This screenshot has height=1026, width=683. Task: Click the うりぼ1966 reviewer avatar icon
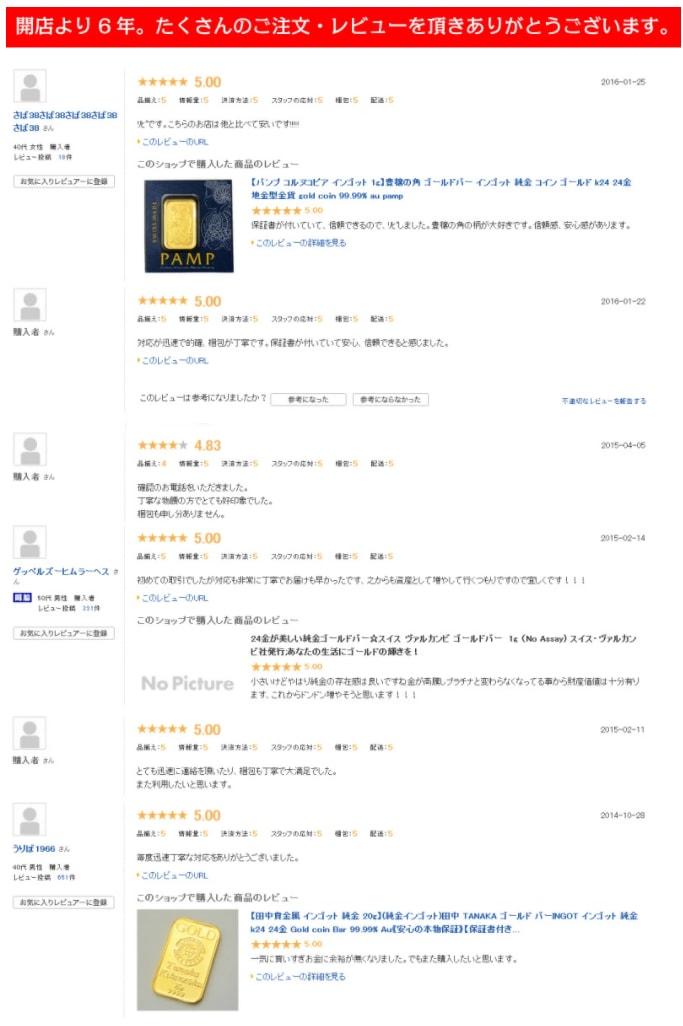point(30,820)
